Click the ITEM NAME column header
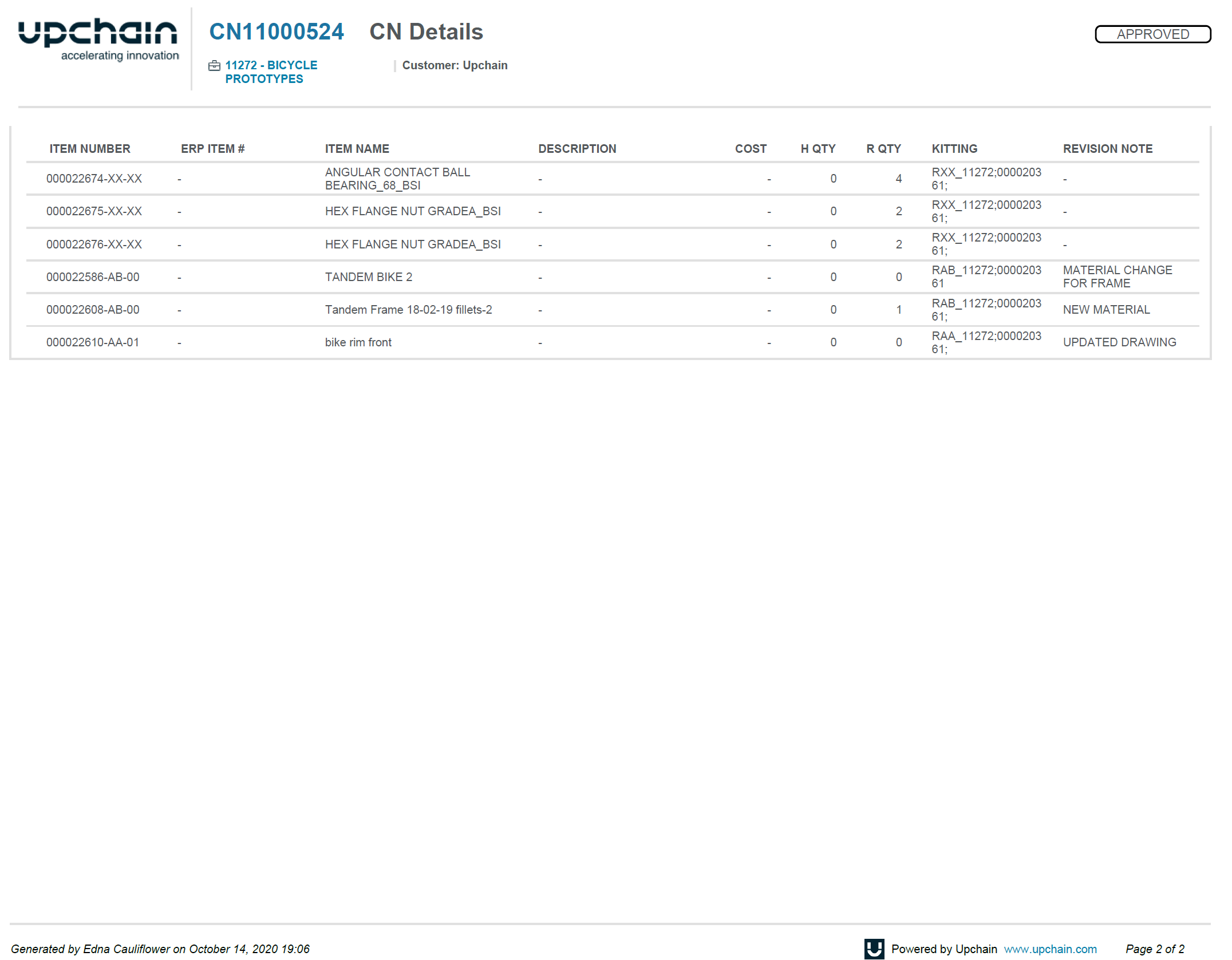This screenshot has width=1232, height=960. click(x=357, y=149)
